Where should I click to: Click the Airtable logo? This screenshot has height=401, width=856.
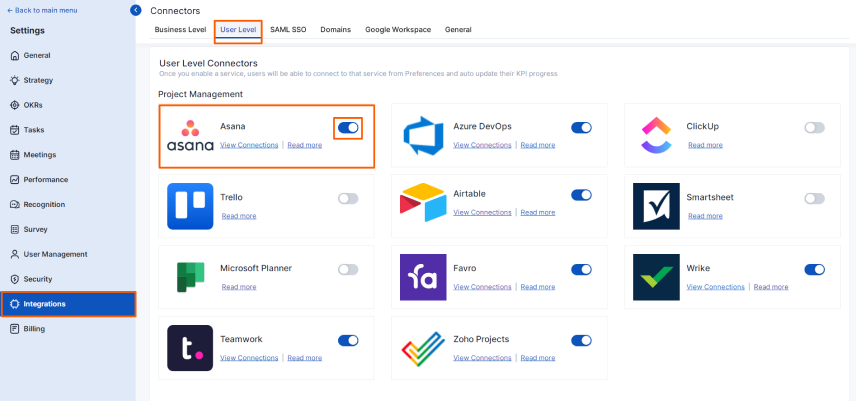[x=423, y=202]
